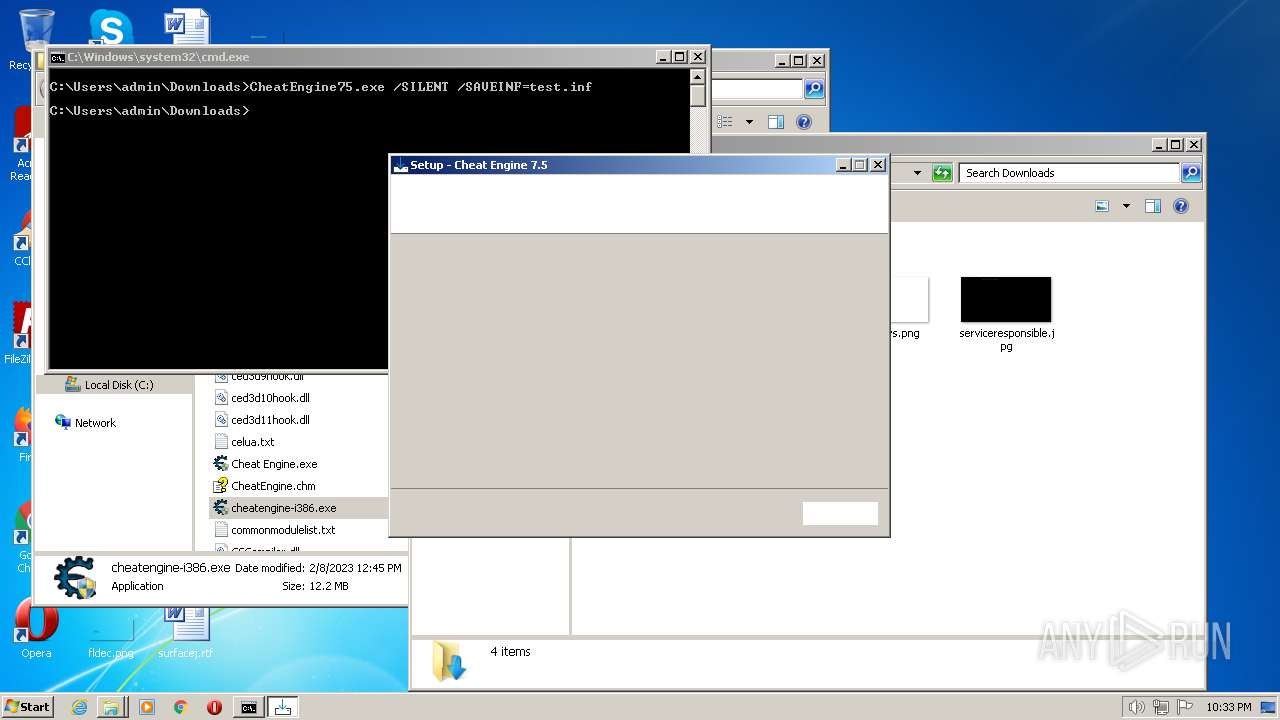
Task: Close the Cheat Engine Setup window
Action: (x=878, y=165)
